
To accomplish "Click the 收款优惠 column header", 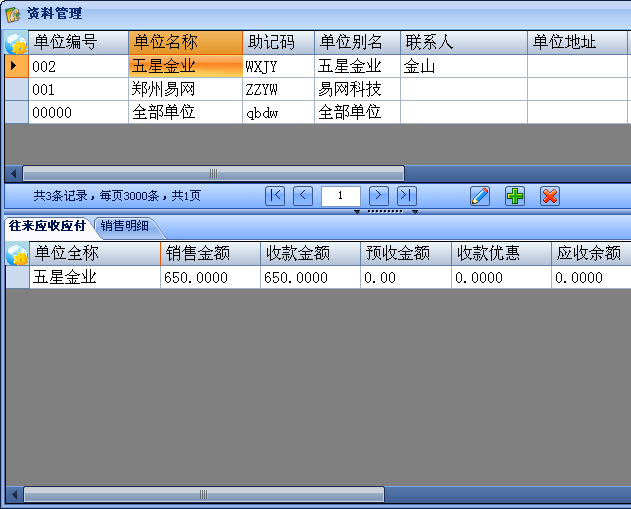I will tap(501, 253).
